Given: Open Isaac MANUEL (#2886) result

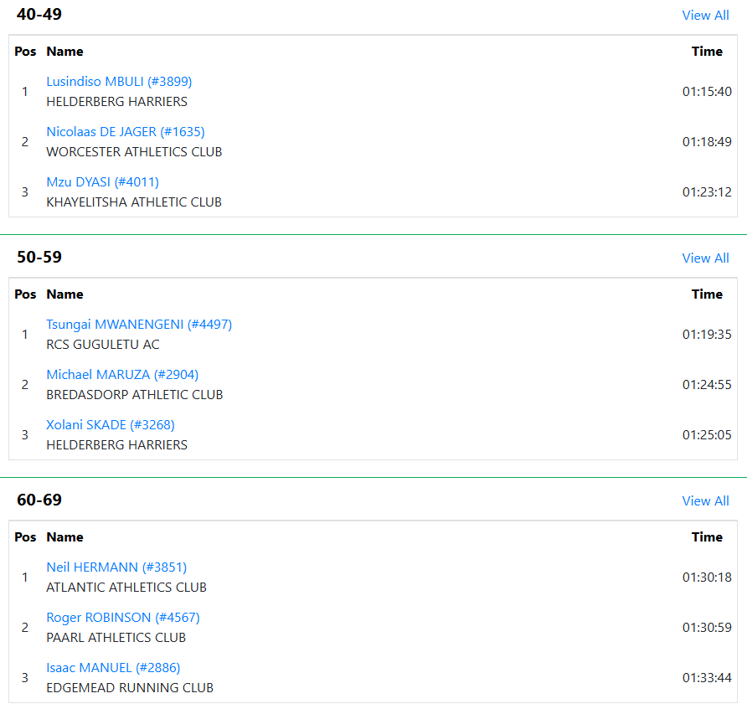Looking at the screenshot, I should tap(113, 667).
